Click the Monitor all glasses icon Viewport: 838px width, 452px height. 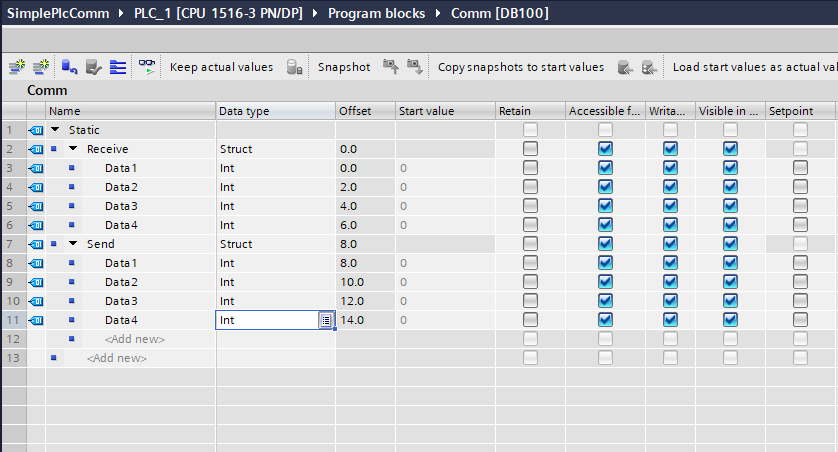tap(146, 67)
